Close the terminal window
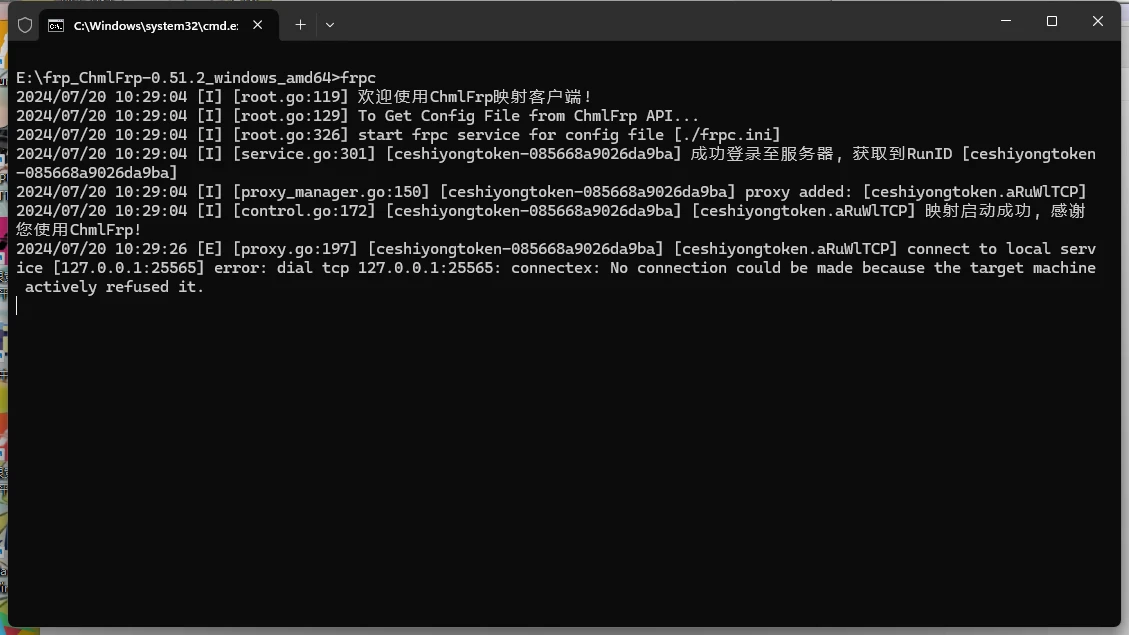1129x635 pixels. click(x=1097, y=21)
